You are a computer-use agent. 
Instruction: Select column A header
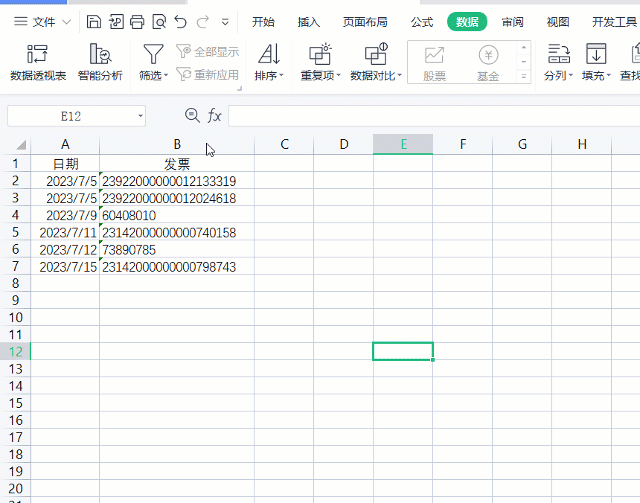(x=65, y=144)
